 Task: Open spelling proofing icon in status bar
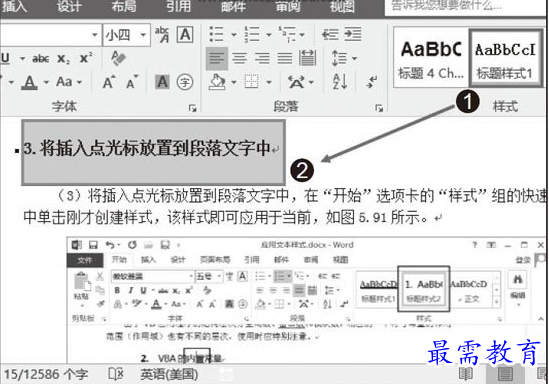(x=116, y=374)
